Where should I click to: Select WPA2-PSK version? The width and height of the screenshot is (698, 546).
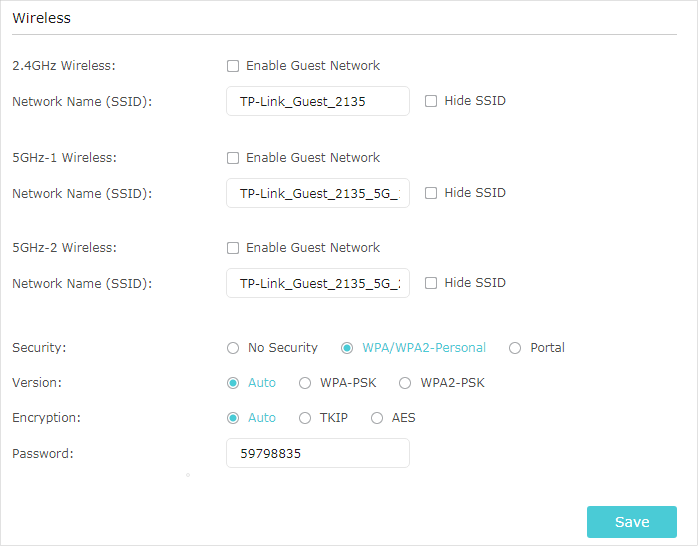pos(405,383)
